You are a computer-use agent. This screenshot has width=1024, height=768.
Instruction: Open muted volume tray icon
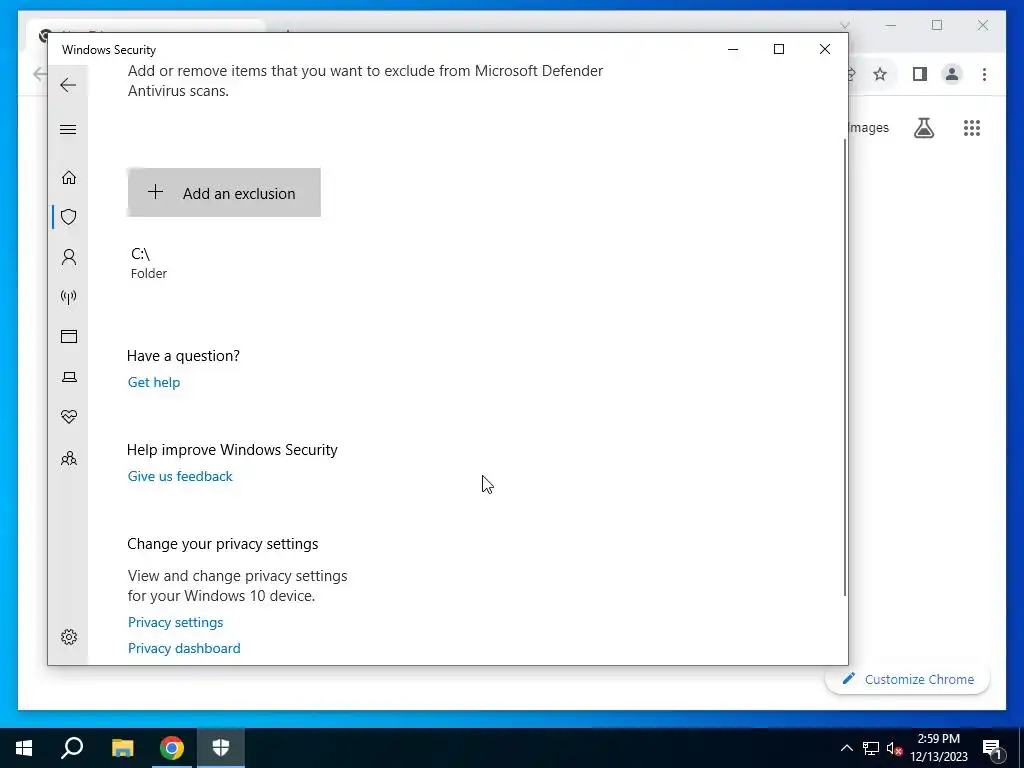(894, 748)
